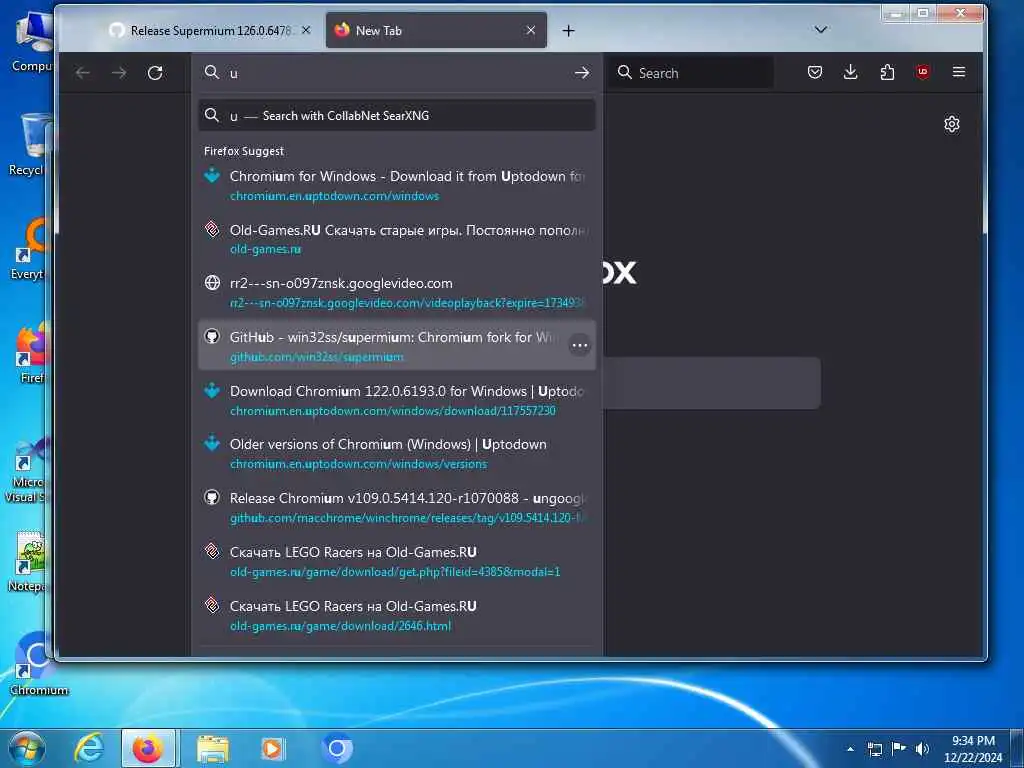Go back with the left arrow
1024x768 pixels.
83,72
